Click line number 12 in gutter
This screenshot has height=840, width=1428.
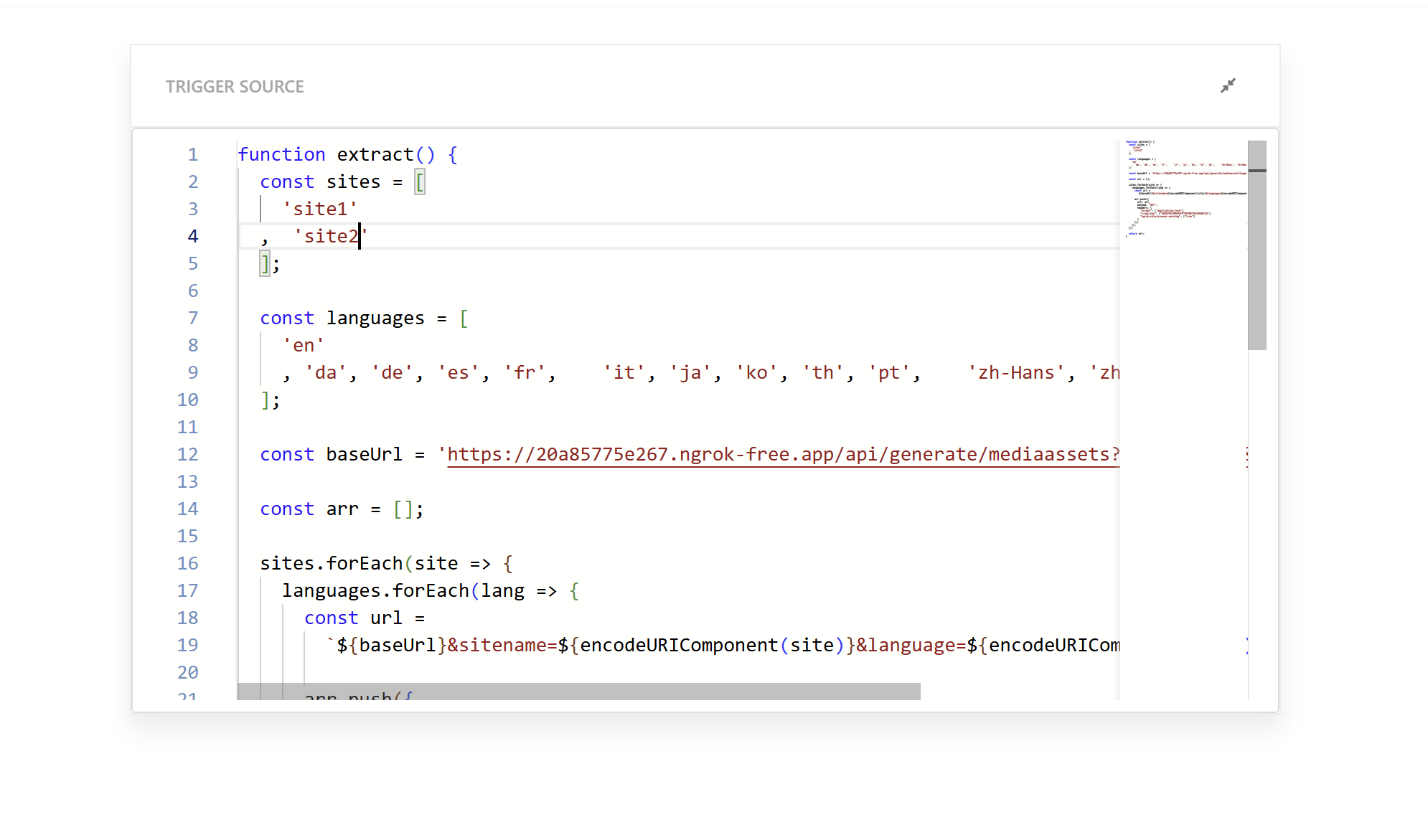point(187,454)
